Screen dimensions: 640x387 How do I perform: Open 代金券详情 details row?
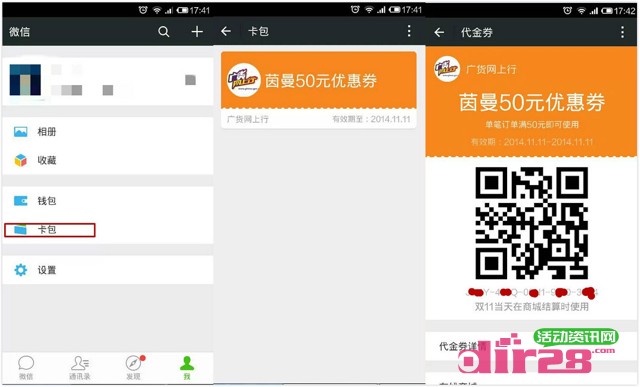pyautogui.click(x=531, y=346)
